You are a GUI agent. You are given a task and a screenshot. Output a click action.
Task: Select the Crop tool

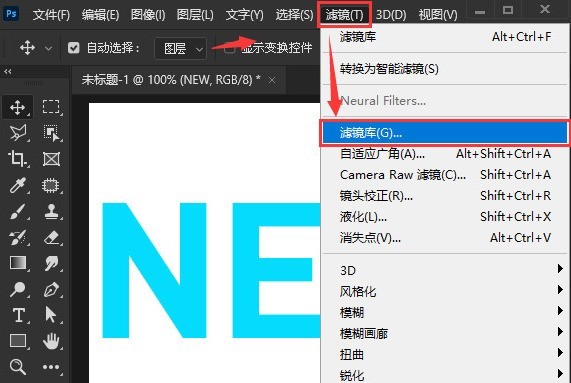pyautogui.click(x=17, y=159)
